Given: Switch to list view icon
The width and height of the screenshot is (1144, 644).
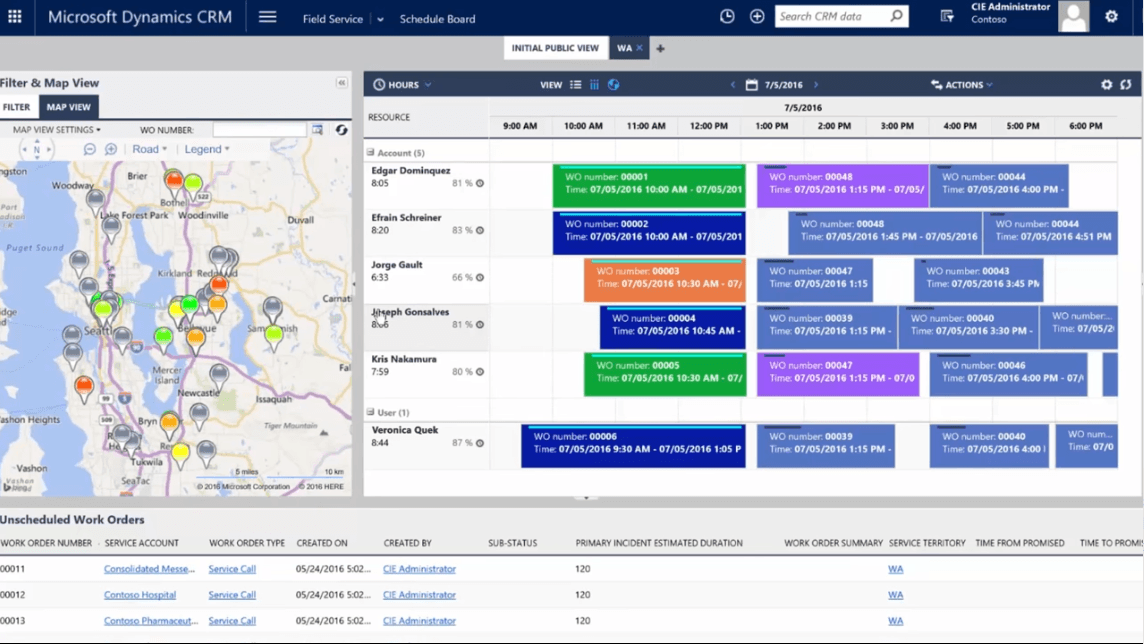Looking at the screenshot, I should [576, 85].
